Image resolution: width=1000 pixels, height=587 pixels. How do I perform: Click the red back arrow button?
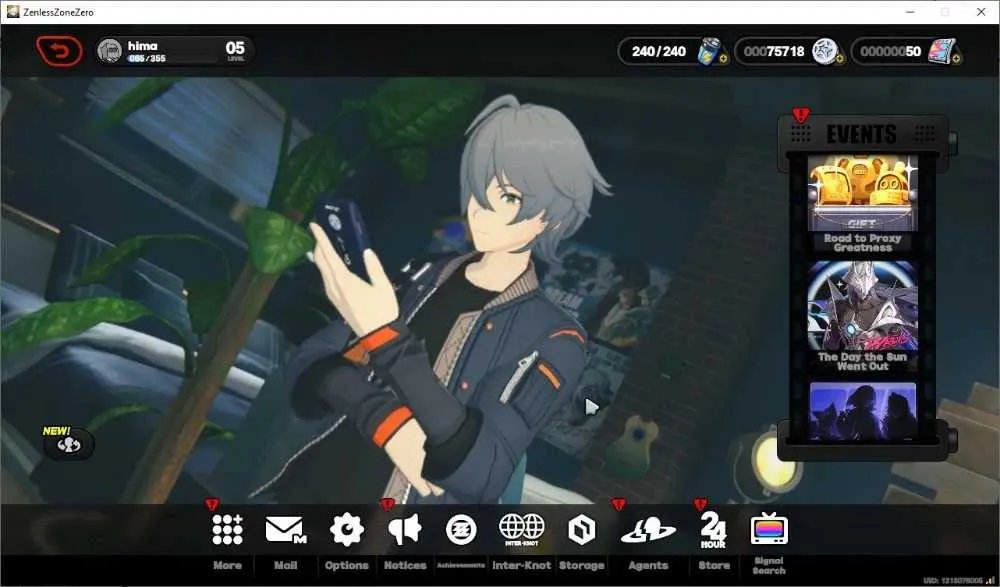pyautogui.click(x=59, y=51)
